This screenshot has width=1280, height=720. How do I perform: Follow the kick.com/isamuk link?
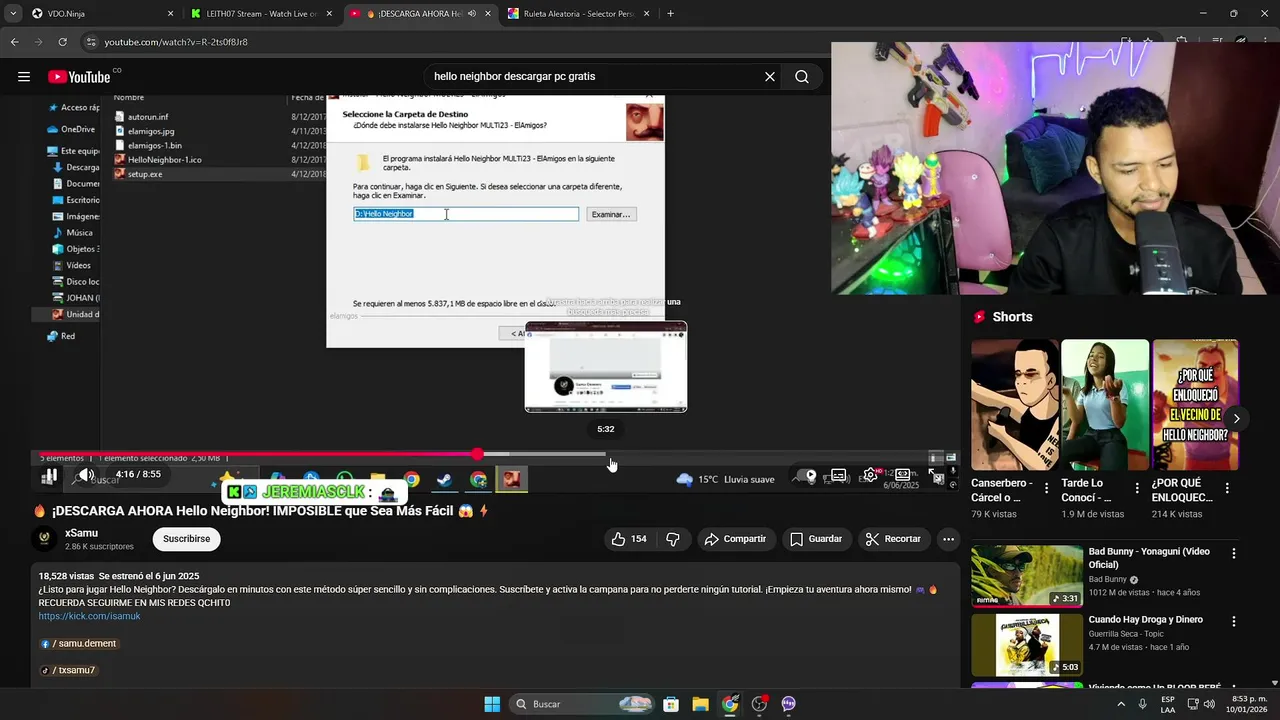(89, 616)
